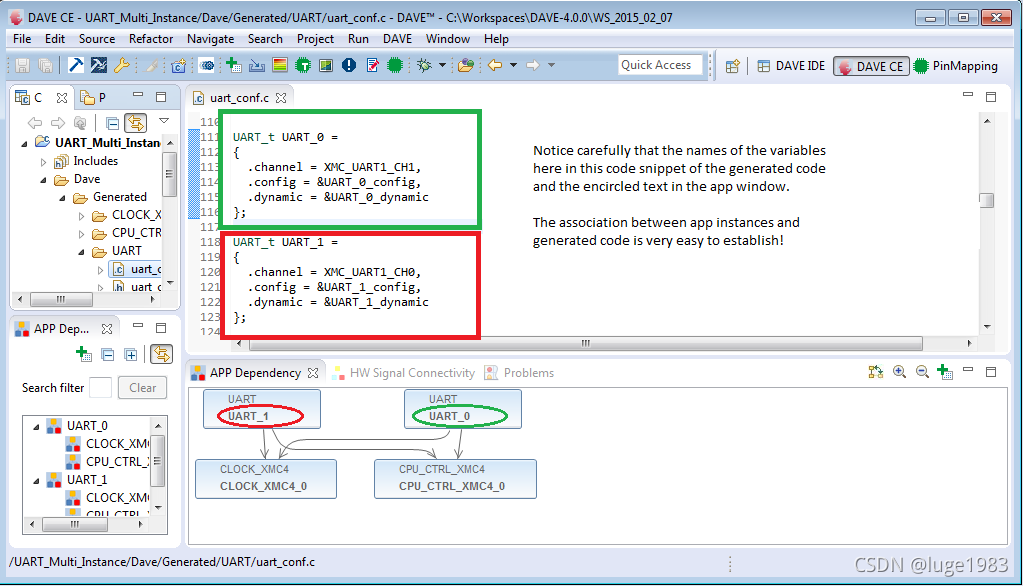Switch to the PinMapping perspective

(x=956, y=66)
